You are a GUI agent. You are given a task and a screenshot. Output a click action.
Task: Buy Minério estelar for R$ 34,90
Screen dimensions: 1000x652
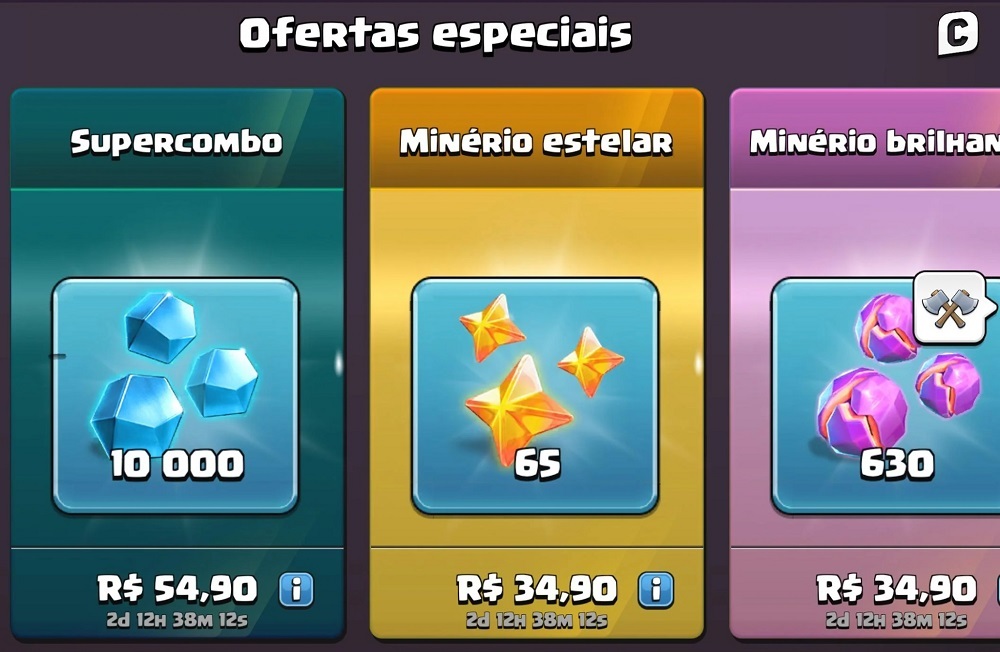pyautogui.click(x=537, y=588)
